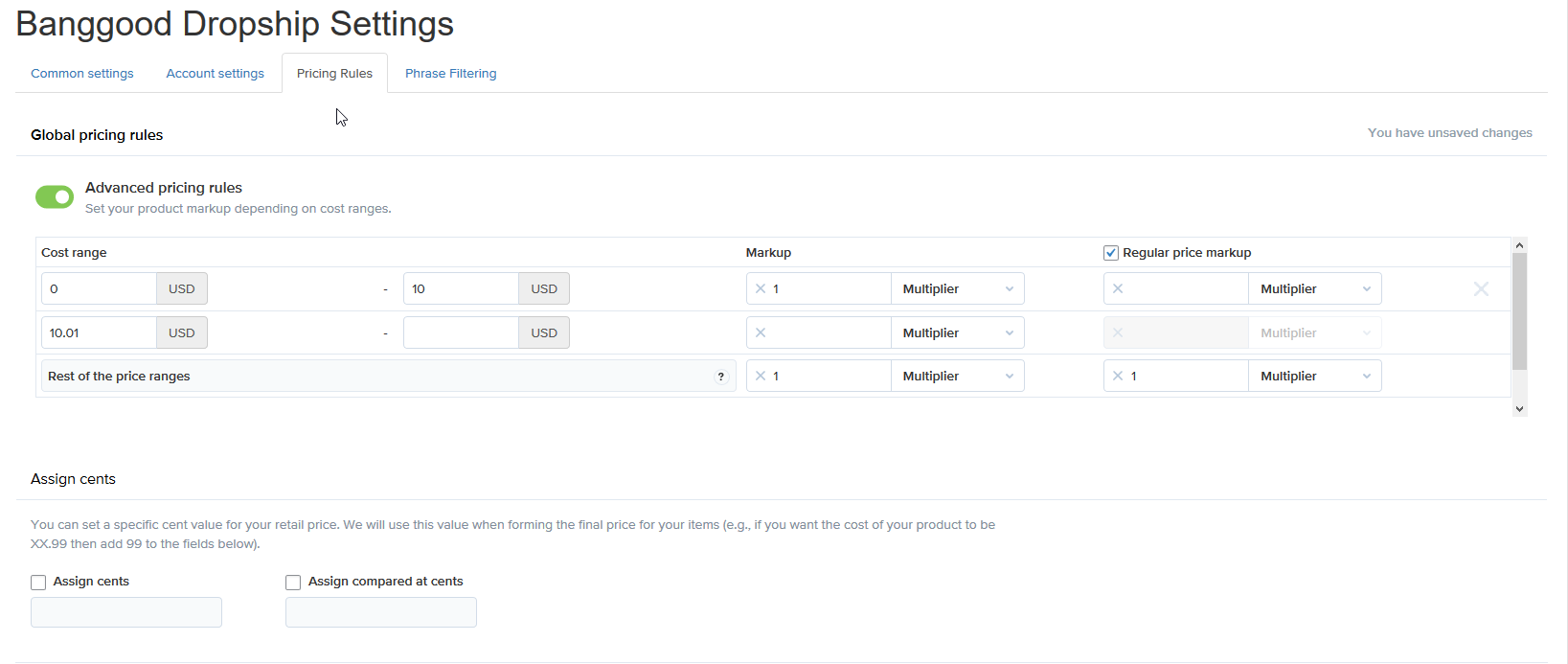Viewport: 1568px width, 664px height.
Task: Open the Phrase Filtering tab
Action: (451, 73)
